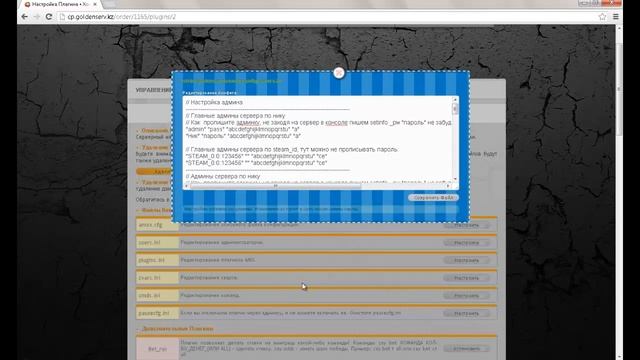The height and width of the screenshot is (360, 640).
Task: Click the bet_ru plugin name
Action: pyautogui.click(x=157, y=349)
